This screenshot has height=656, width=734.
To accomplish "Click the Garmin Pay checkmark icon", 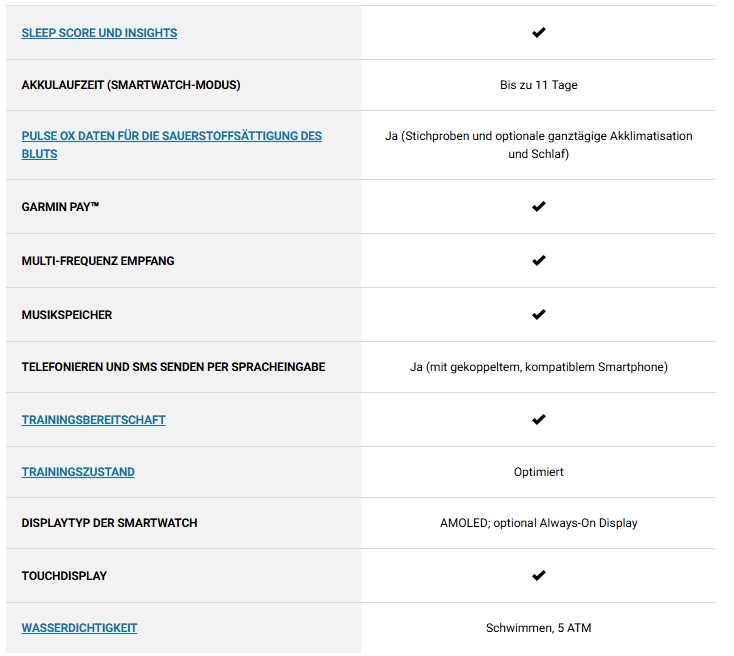I will [x=538, y=207].
